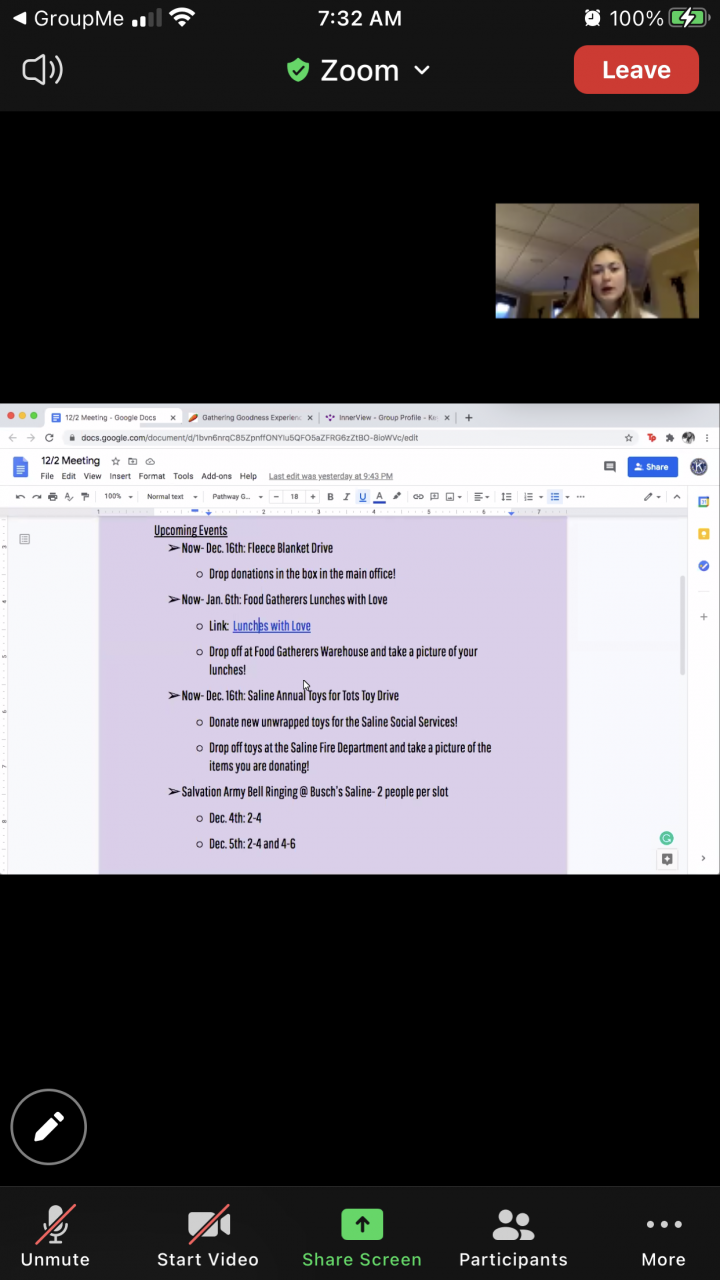Open the Tools menu
The image size is (720, 1280).
coord(183,476)
